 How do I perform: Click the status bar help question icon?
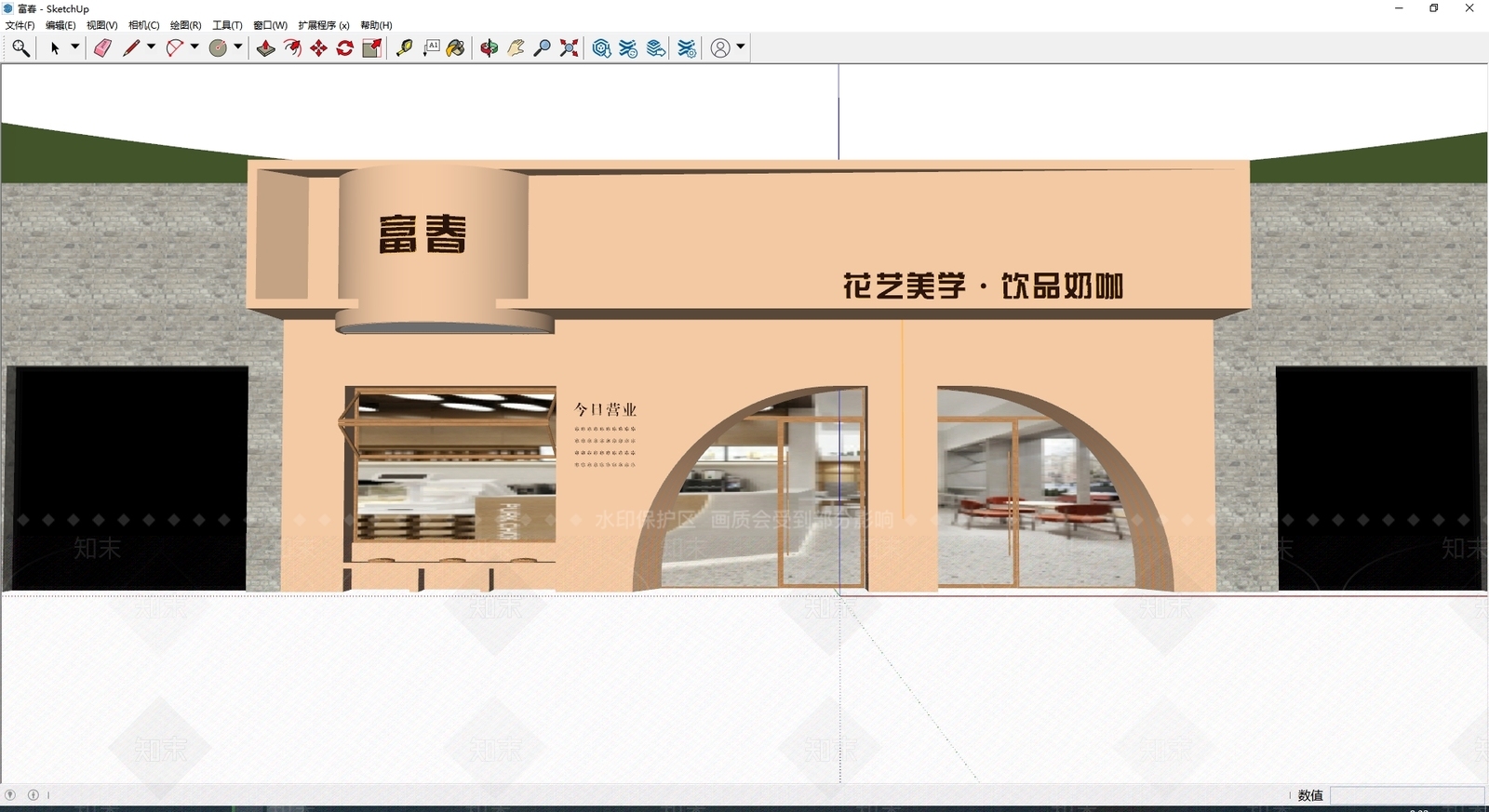point(10,795)
